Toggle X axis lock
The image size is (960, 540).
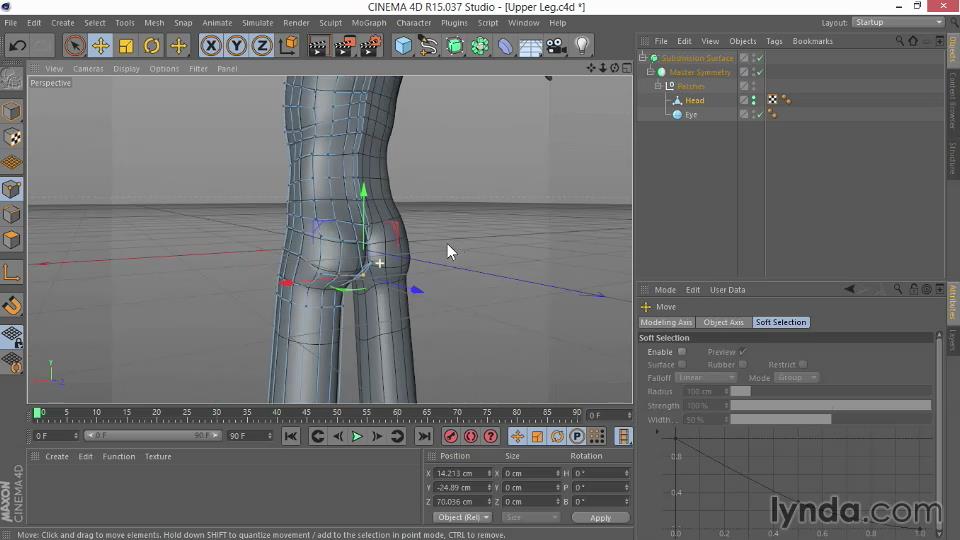point(211,45)
